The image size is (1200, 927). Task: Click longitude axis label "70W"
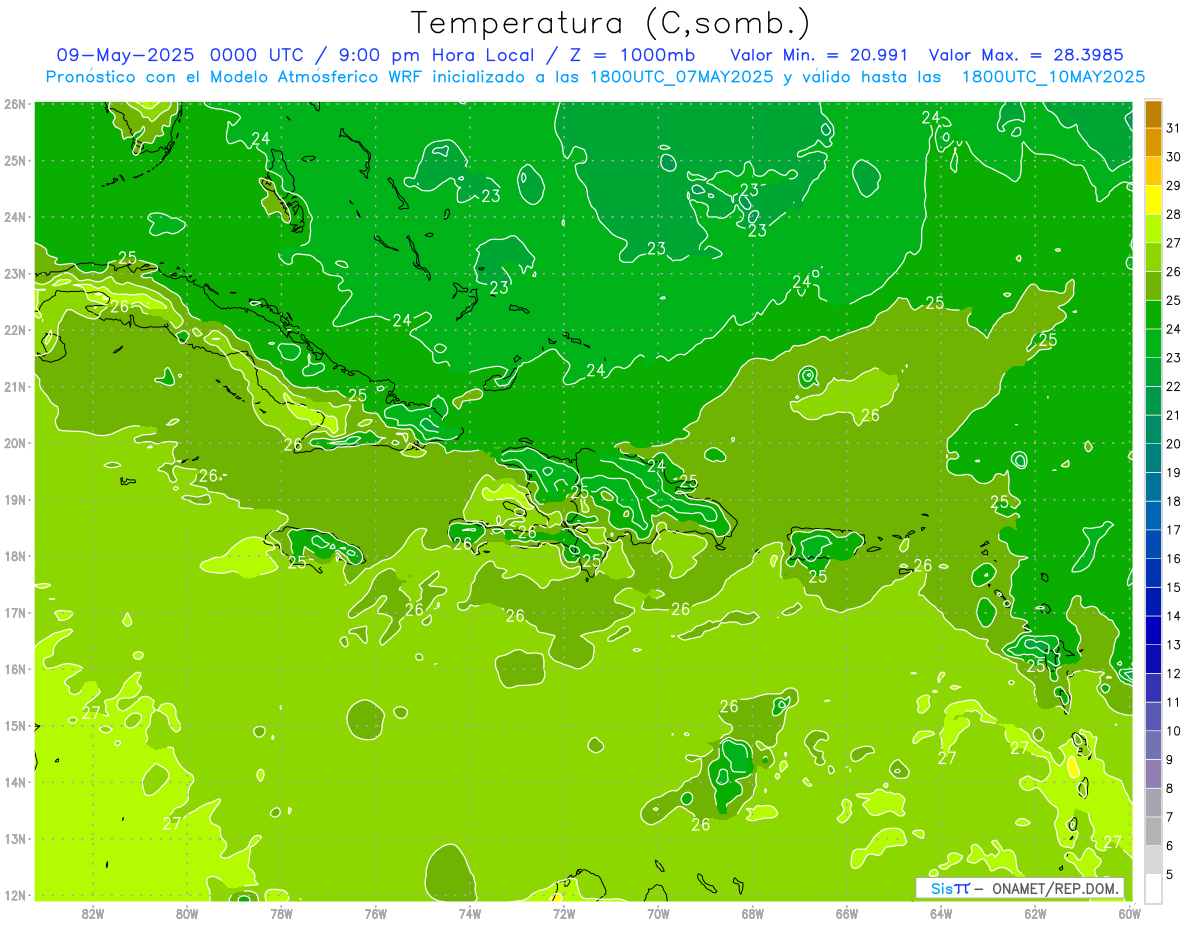point(658,913)
